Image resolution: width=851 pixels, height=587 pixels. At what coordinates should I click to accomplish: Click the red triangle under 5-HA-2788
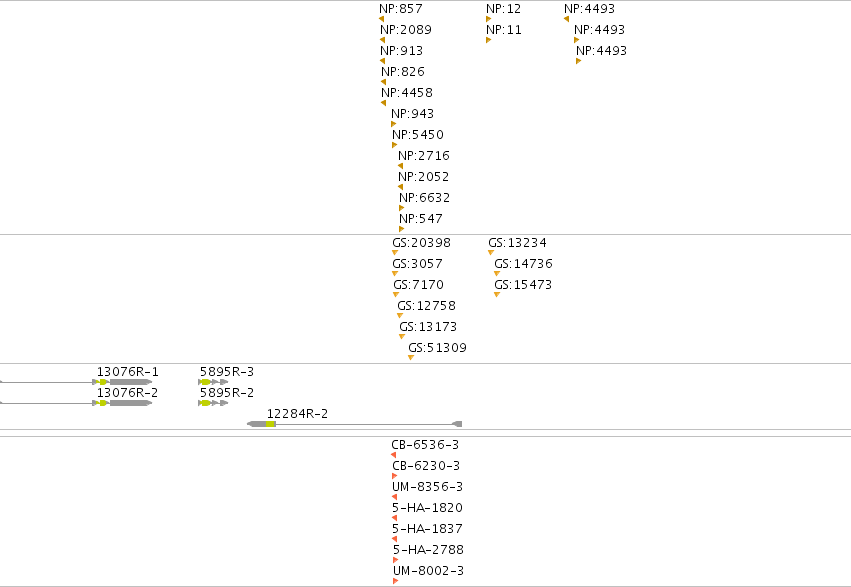click(395, 560)
